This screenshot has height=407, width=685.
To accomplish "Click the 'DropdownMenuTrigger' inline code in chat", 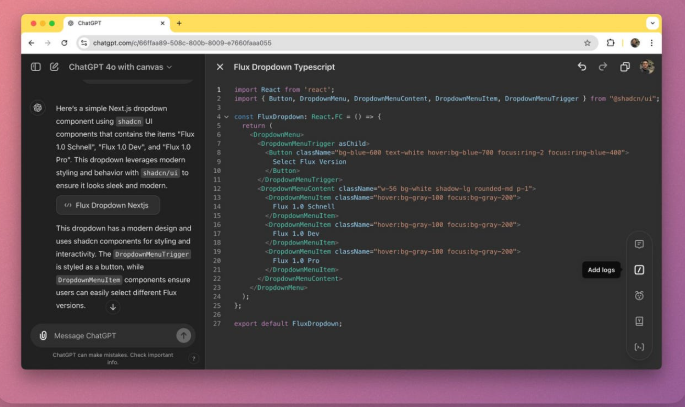I will tap(152, 254).
